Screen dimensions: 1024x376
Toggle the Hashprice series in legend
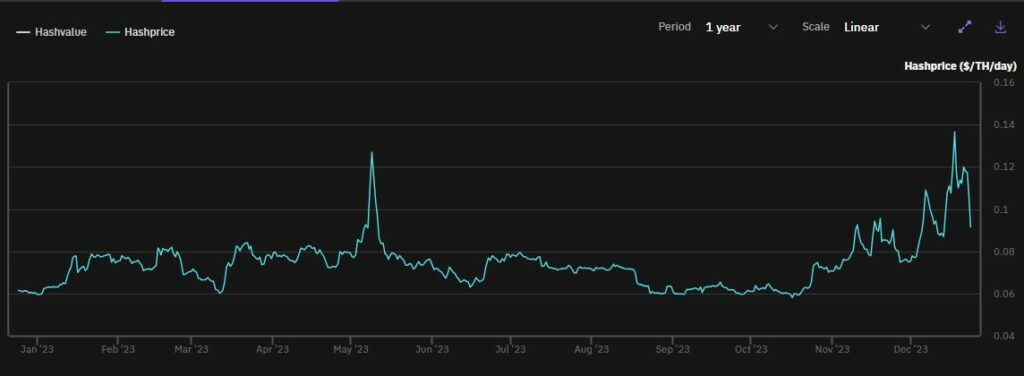click(140, 32)
